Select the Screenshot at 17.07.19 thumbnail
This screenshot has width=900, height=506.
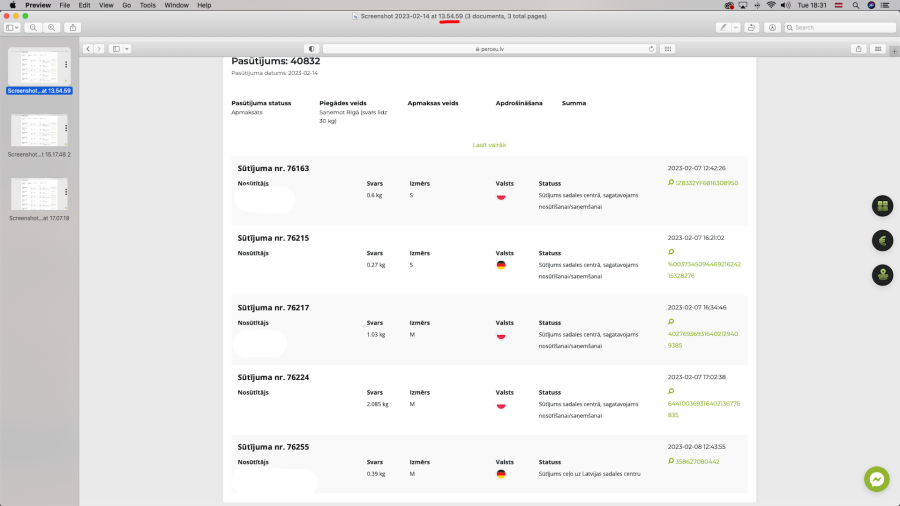(x=39, y=198)
